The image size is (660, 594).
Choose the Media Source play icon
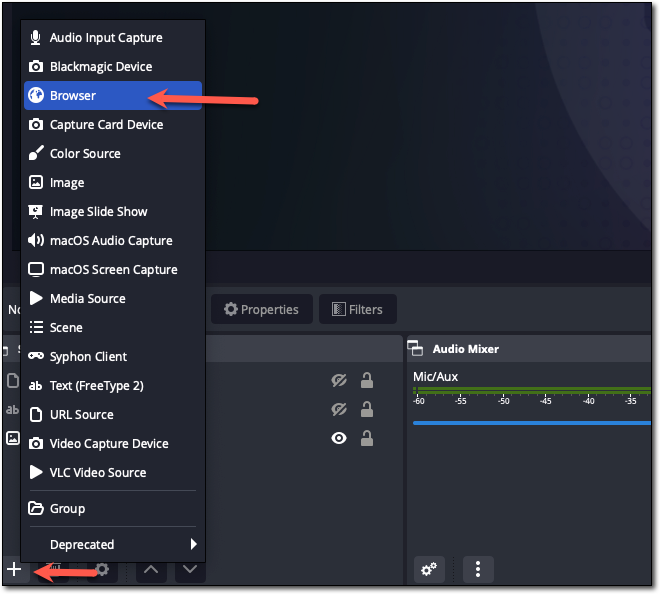[36, 299]
